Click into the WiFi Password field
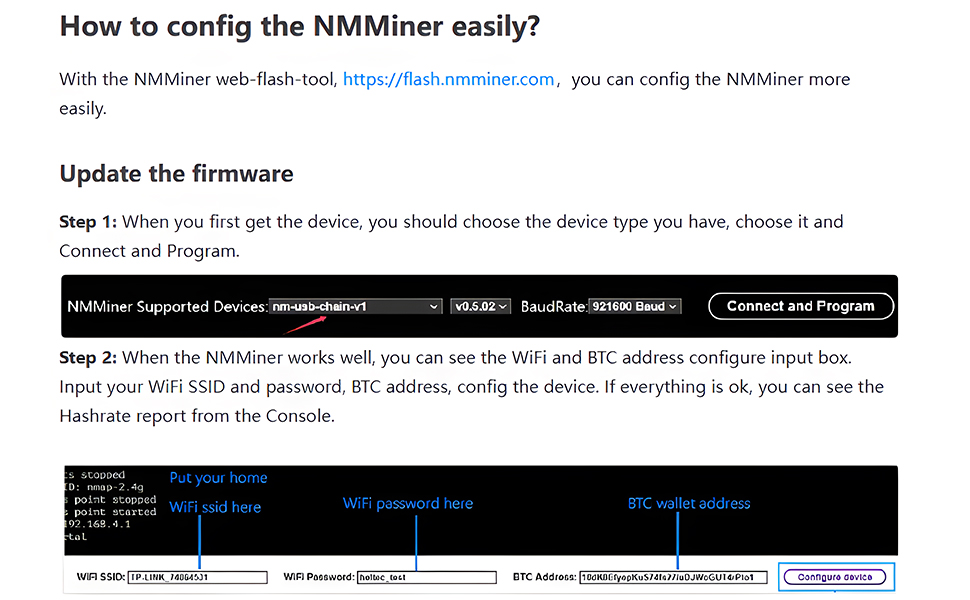Image resolution: width=970 pixels, height=600 pixels. pyautogui.click(x=427, y=577)
